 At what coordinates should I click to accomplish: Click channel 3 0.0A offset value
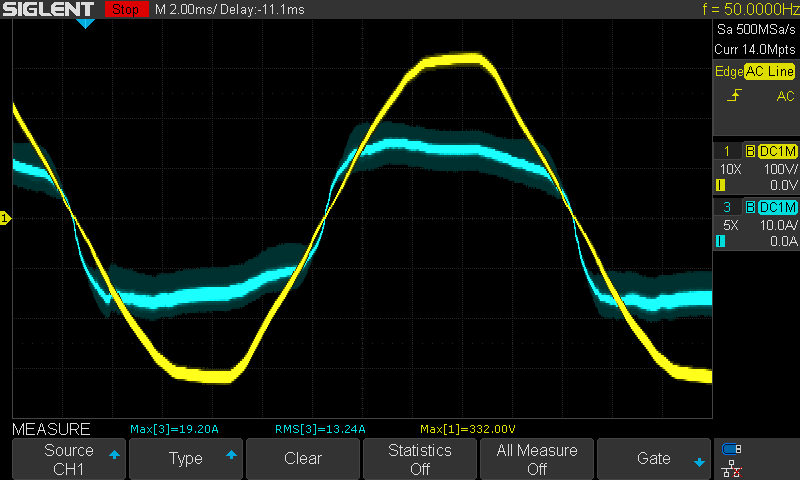784,241
